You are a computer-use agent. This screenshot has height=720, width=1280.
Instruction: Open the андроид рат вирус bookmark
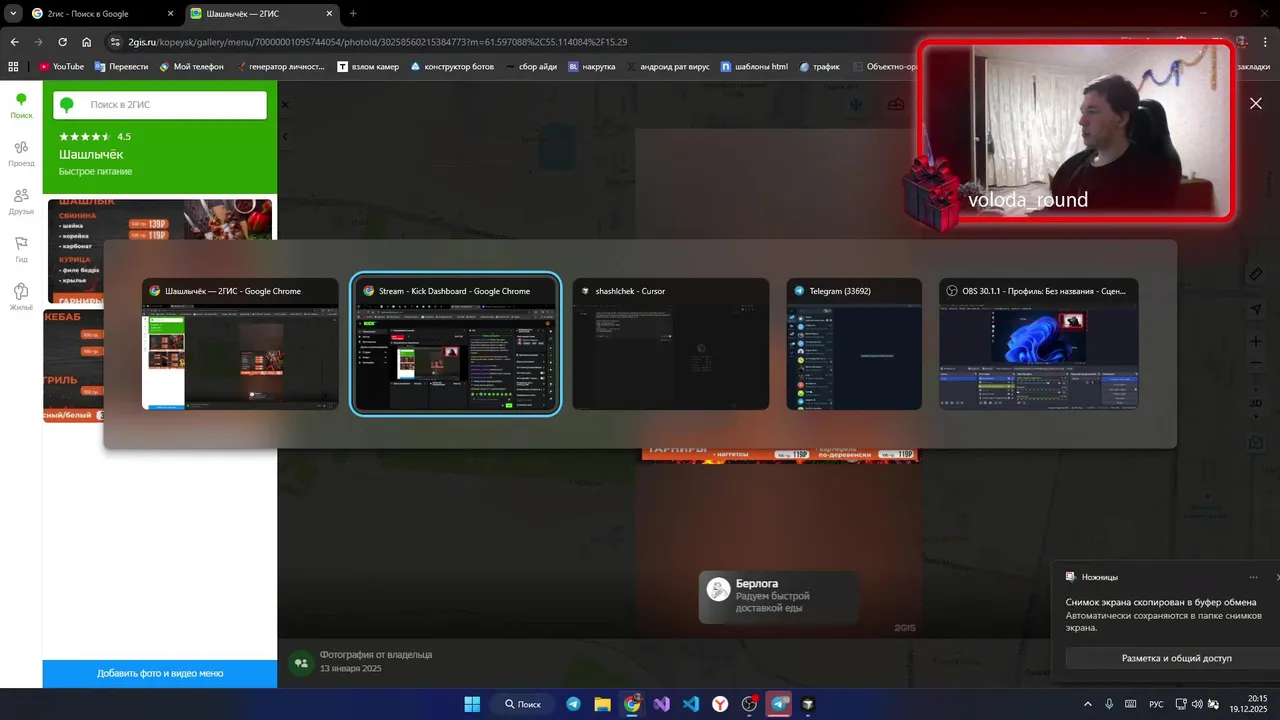pyautogui.click(x=668, y=67)
